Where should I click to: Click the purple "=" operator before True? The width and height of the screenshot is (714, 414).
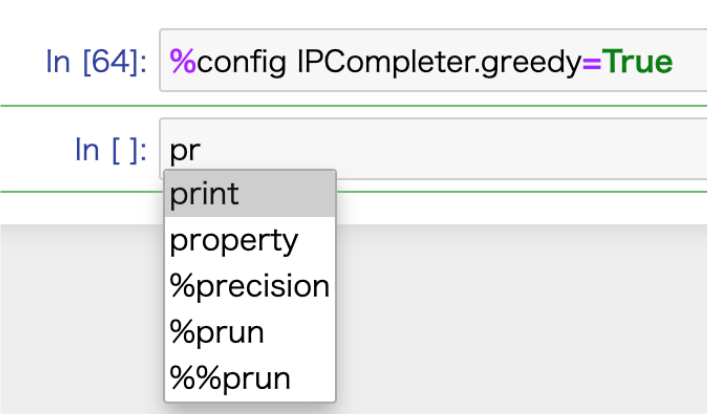[590, 61]
